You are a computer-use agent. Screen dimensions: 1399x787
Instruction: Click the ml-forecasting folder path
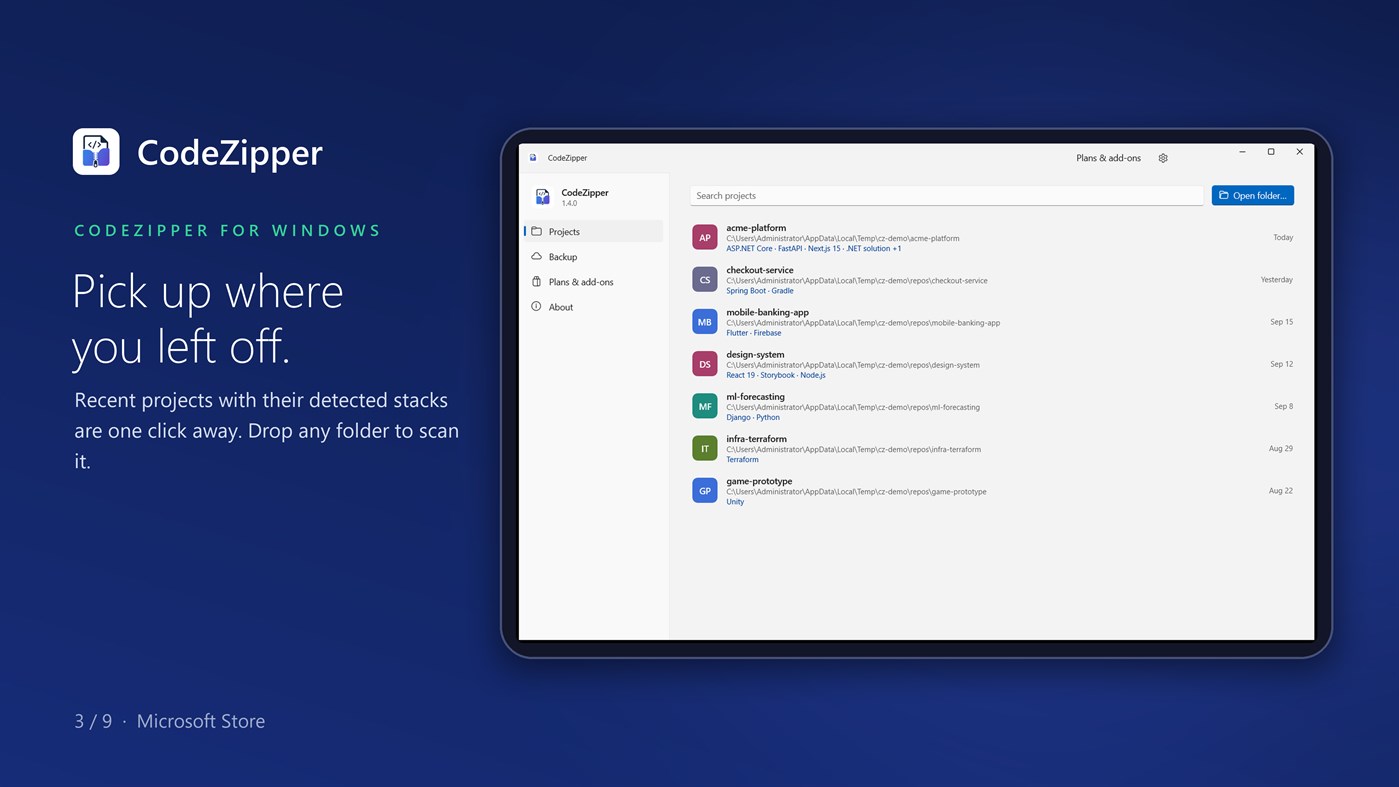(853, 407)
